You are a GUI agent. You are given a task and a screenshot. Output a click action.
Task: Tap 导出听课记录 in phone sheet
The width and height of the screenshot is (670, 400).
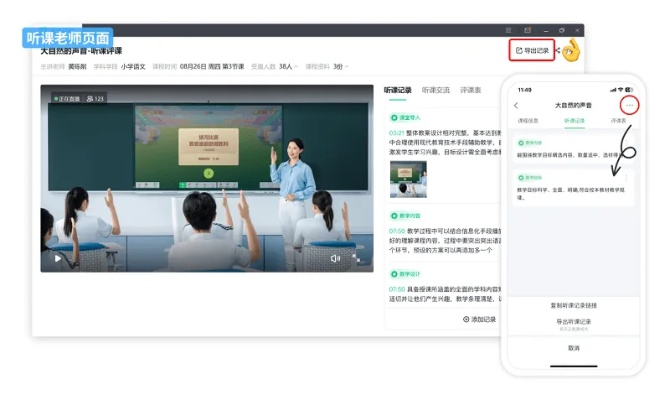(x=572, y=322)
